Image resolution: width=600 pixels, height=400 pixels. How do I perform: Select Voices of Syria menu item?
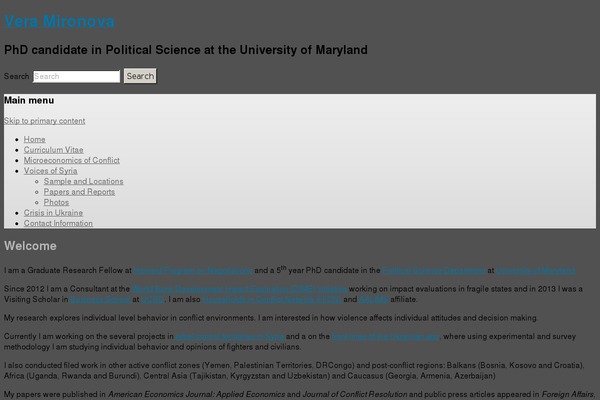pos(51,171)
